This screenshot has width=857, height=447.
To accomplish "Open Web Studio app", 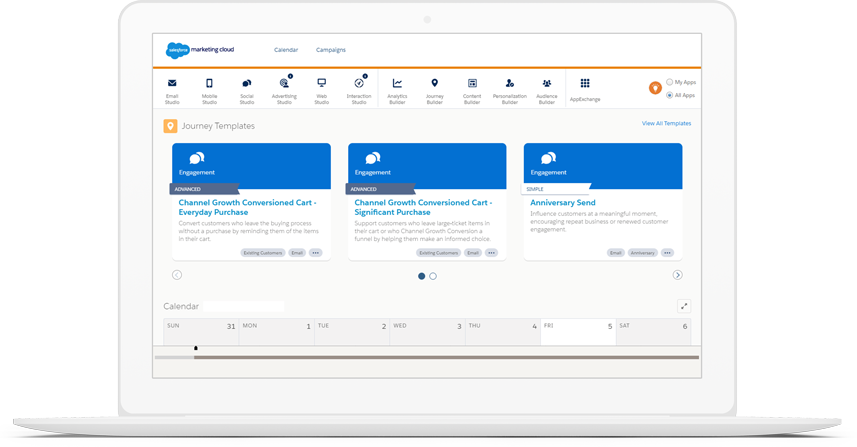I will (x=321, y=91).
